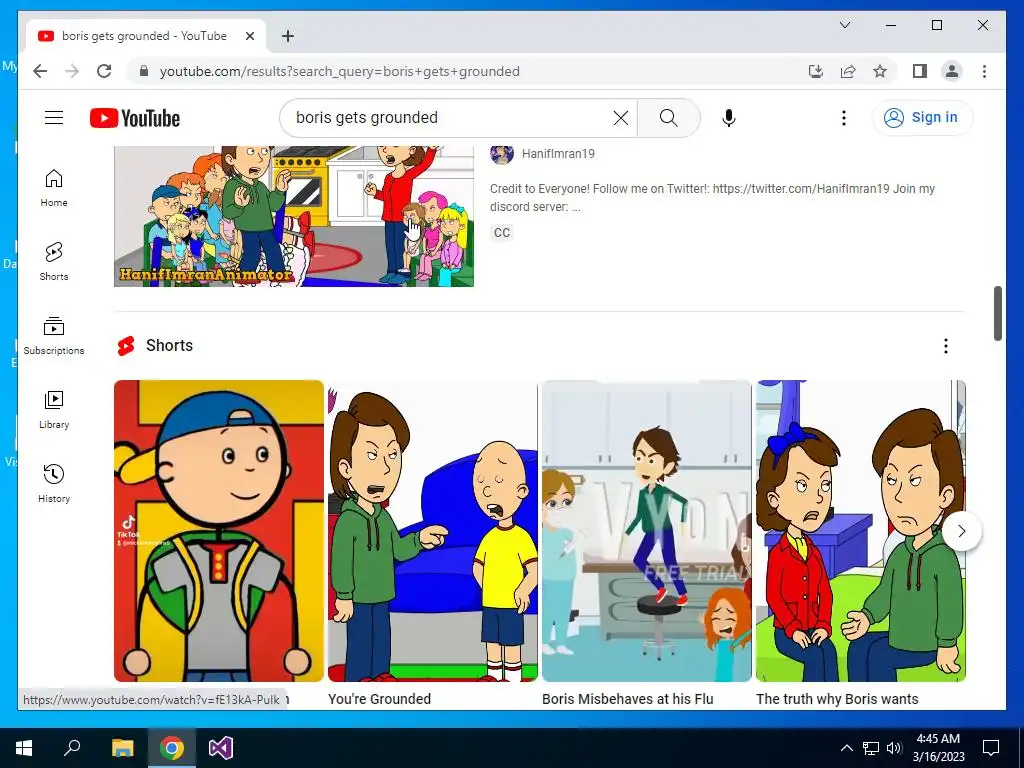Open History in the sidebar
1024x768 pixels.
click(x=54, y=484)
